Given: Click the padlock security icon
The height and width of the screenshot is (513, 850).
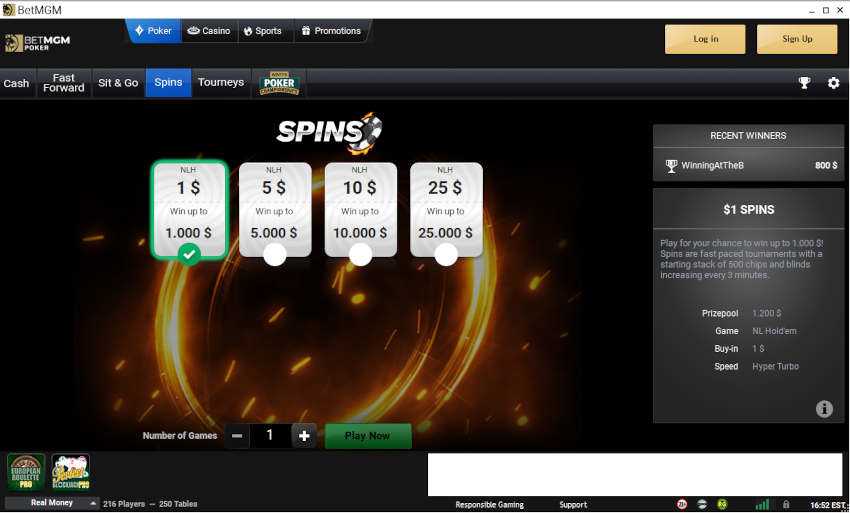Looking at the screenshot, I should point(786,504).
